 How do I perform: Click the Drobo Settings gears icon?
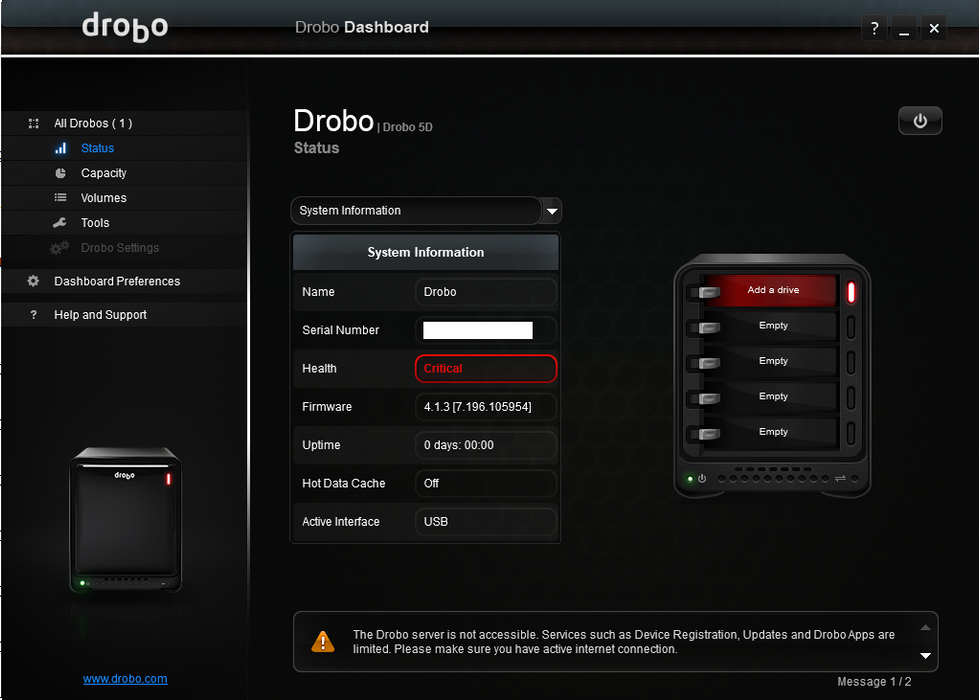[x=59, y=248]
